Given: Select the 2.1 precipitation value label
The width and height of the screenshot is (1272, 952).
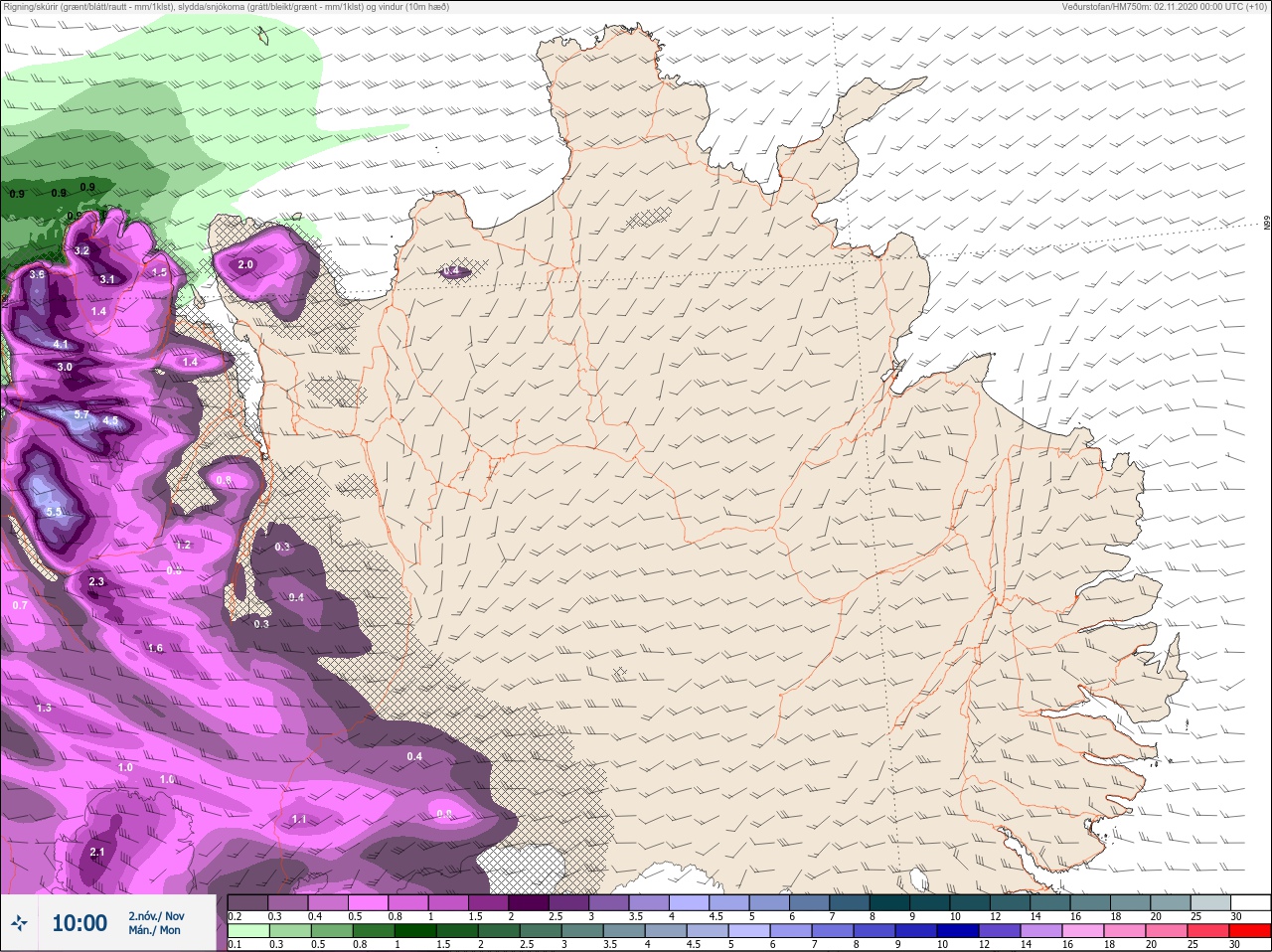Looking at the screenshot, I should pos(97,853).
